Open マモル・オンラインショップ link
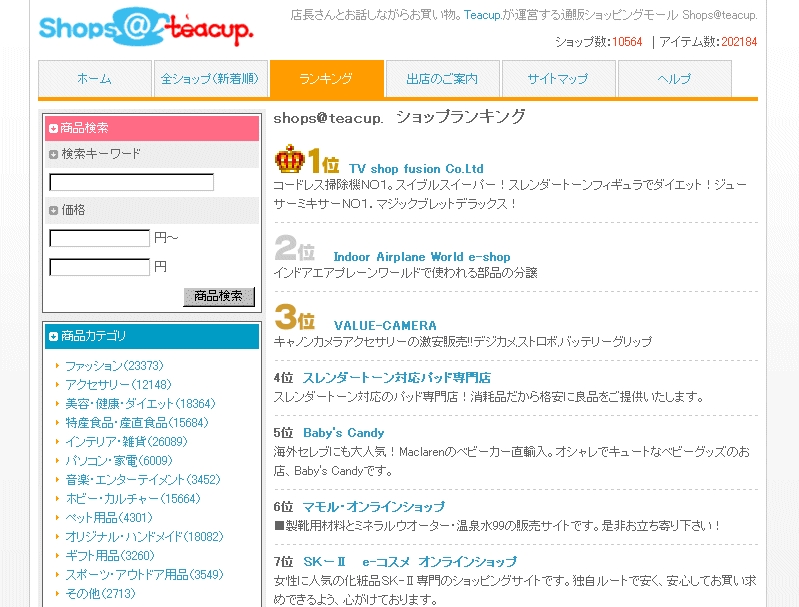The height and width of the screenshot is (607, 799). (x=374, y=507)
